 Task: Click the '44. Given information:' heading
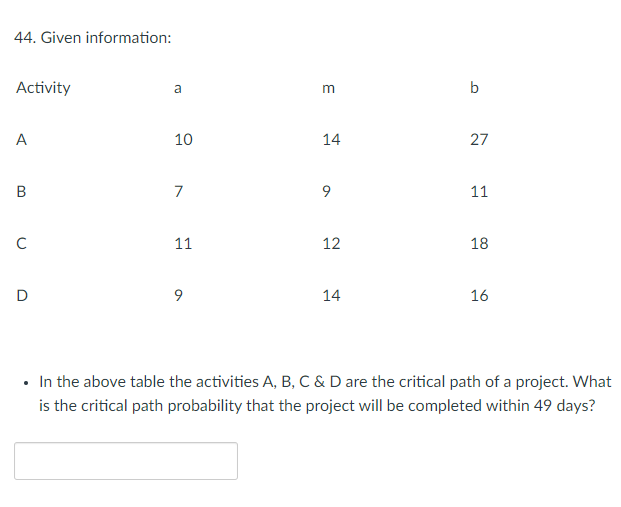(x=93, y=37)
